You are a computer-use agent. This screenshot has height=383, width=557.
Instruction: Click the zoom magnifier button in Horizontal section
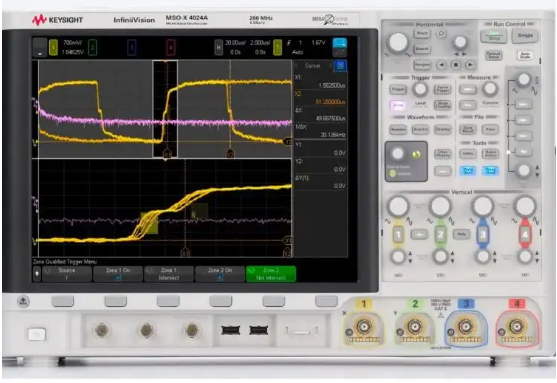click(x=441, y=33)
